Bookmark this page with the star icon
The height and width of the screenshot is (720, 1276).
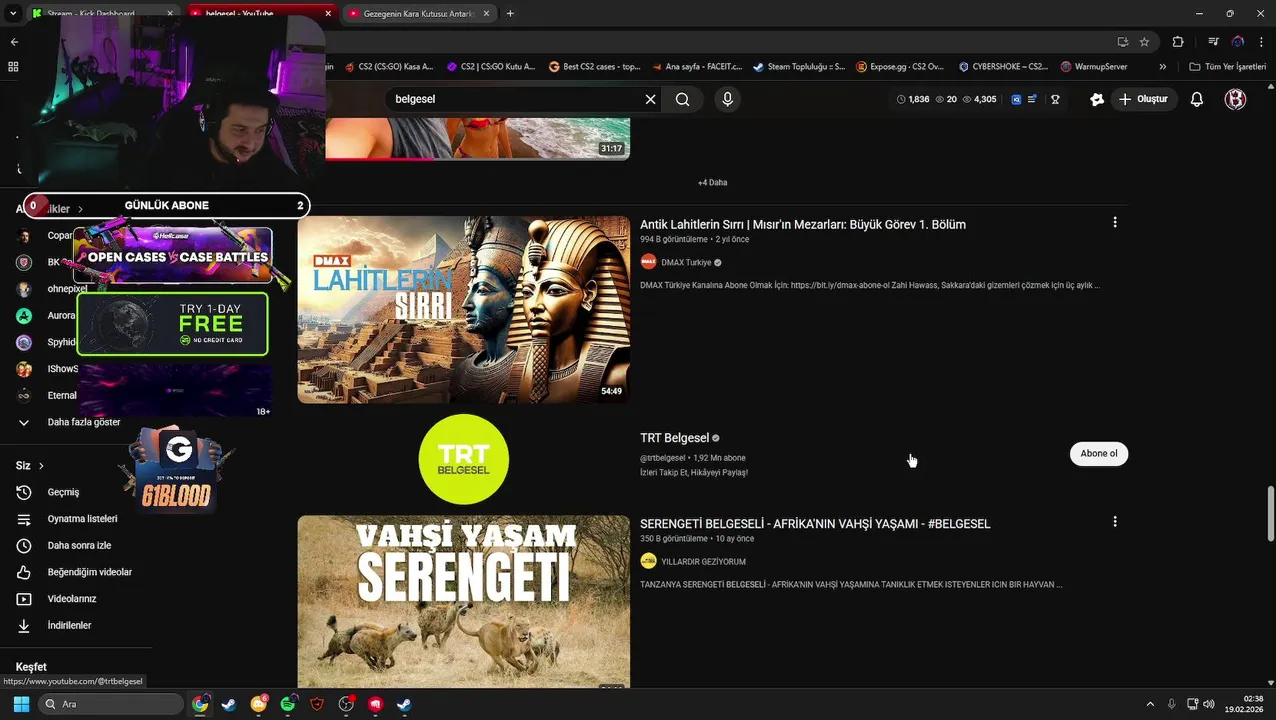click(1144, 41)
